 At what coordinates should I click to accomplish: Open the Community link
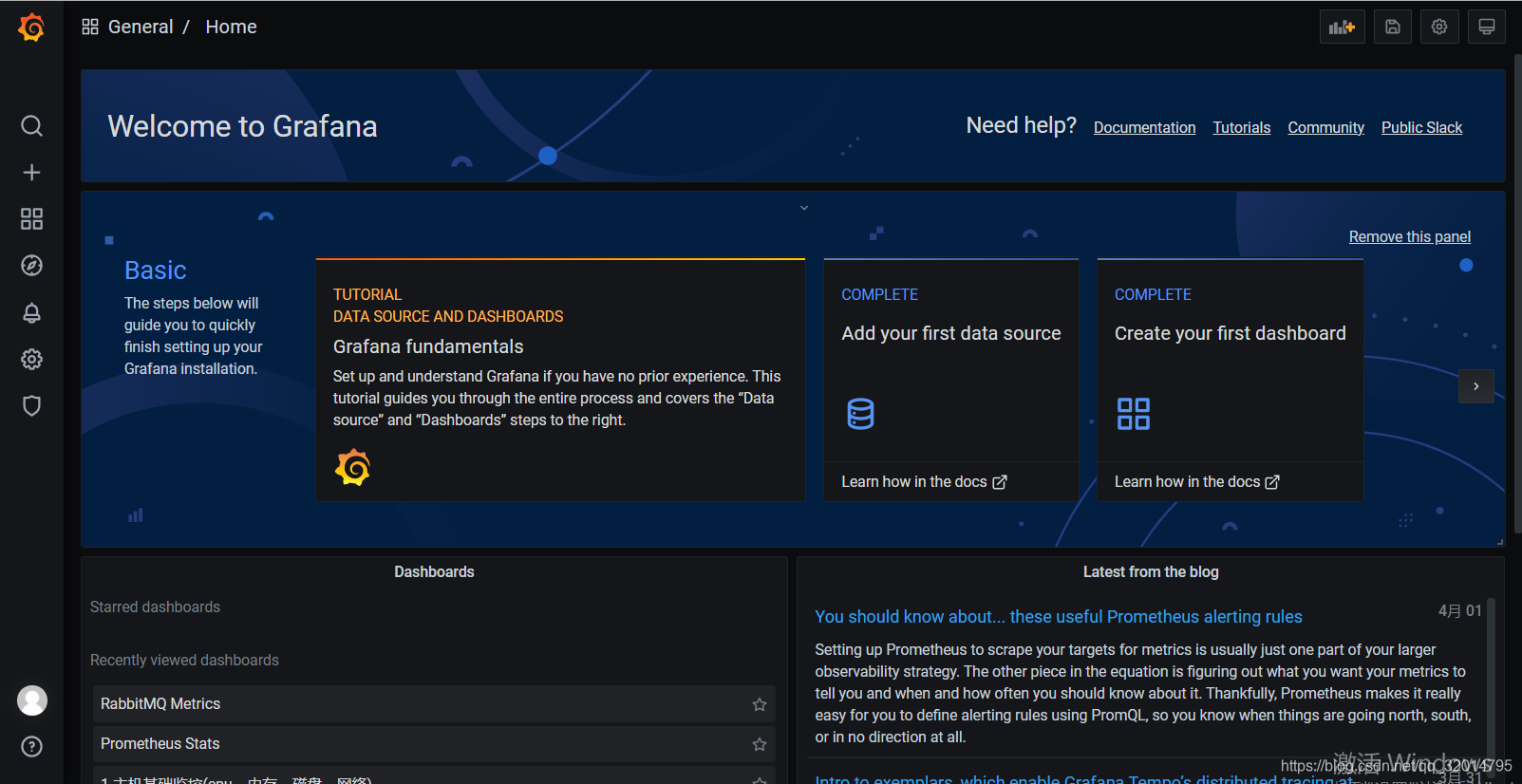tap(1325, 127)
